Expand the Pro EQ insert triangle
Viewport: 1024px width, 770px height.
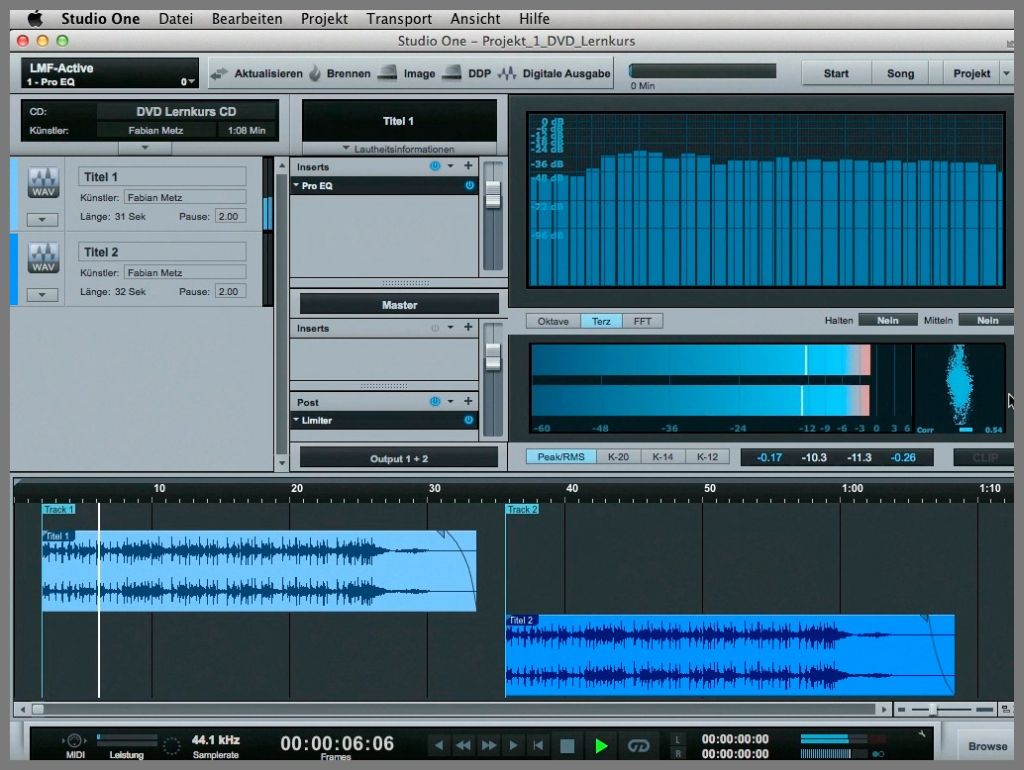[x=296, y=185]
